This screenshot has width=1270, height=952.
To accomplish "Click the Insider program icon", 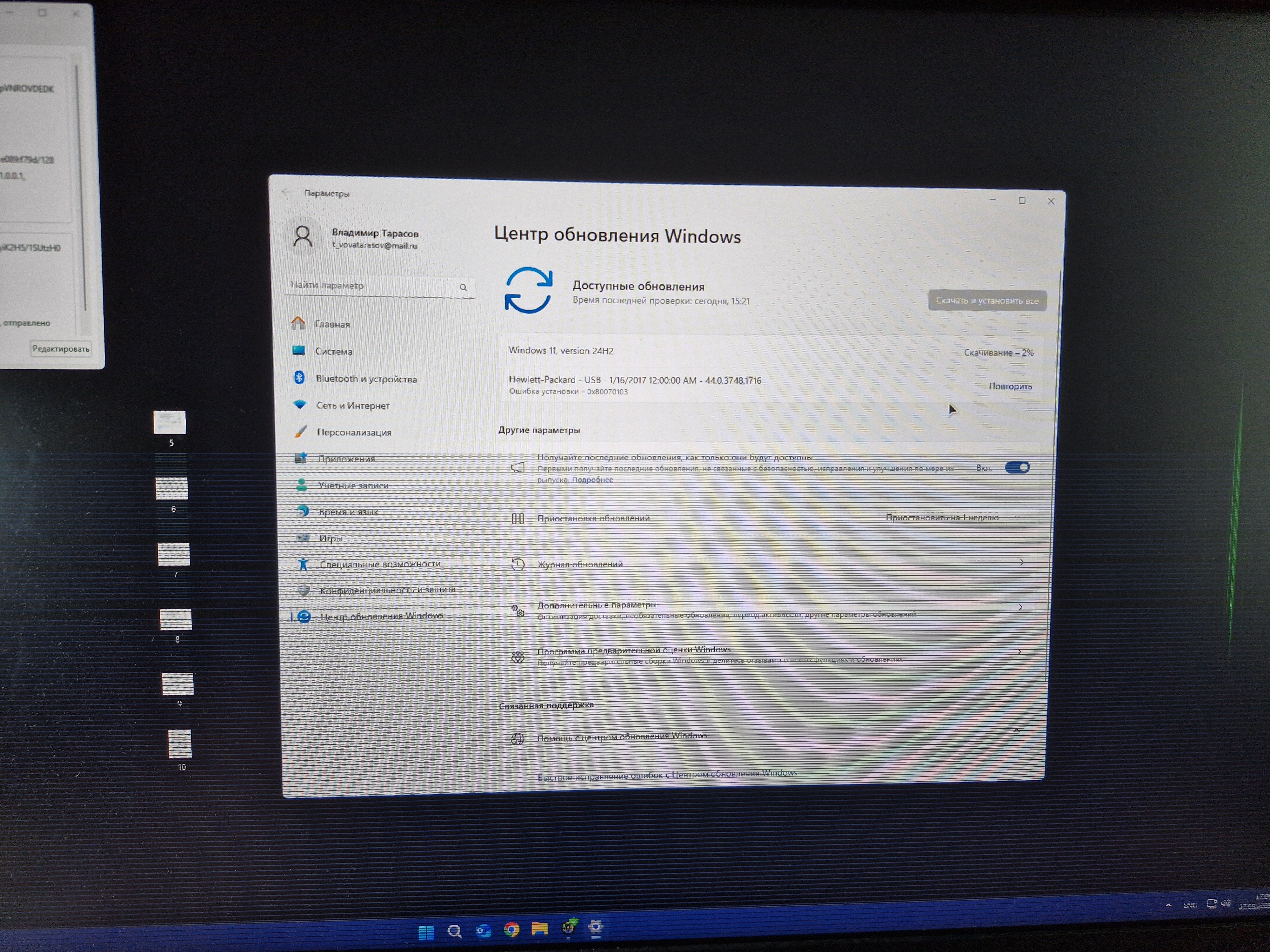I will pos(518,657).
